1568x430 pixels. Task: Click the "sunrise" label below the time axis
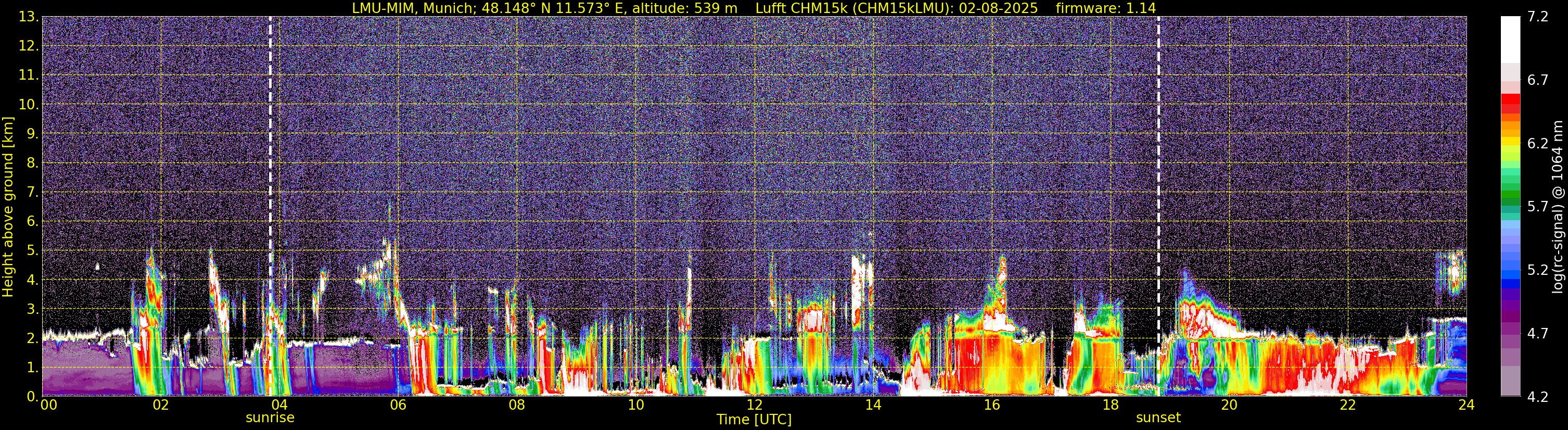(270, 418)
